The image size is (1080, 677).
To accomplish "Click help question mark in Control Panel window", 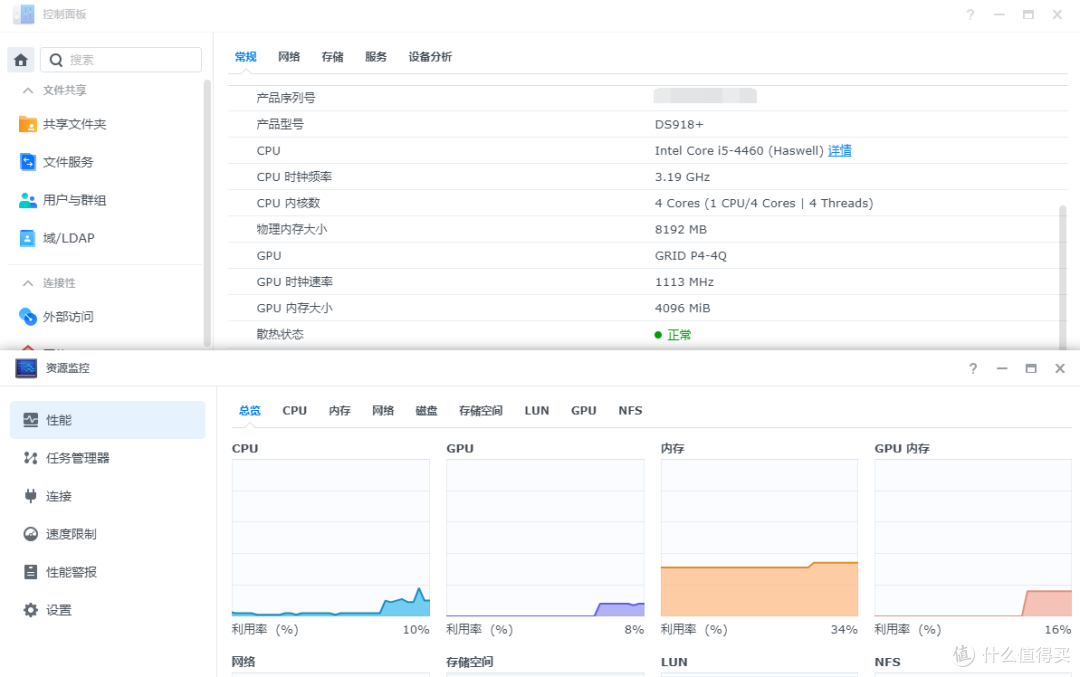I will pos(970,14).
